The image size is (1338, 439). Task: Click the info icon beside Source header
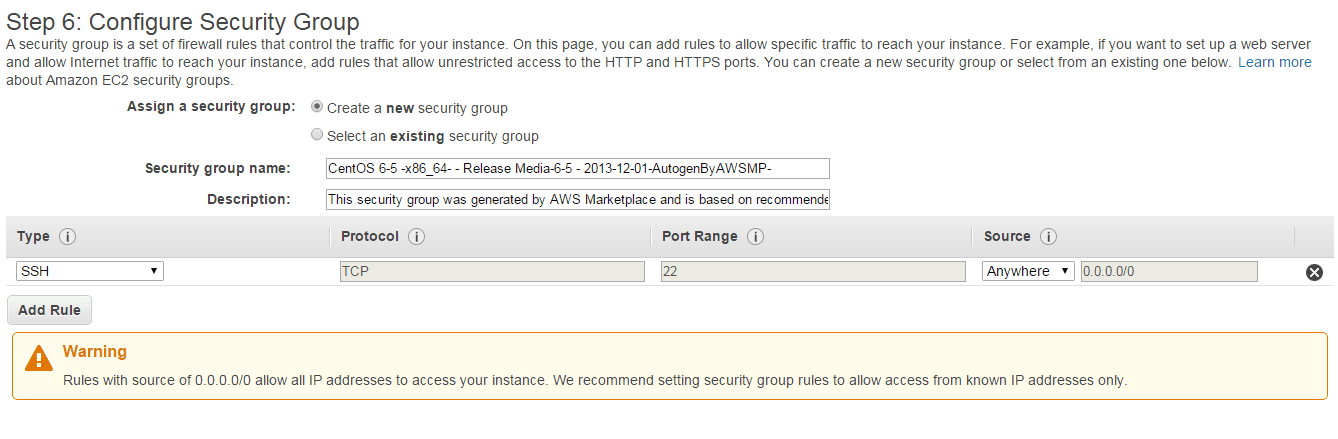1048,237
